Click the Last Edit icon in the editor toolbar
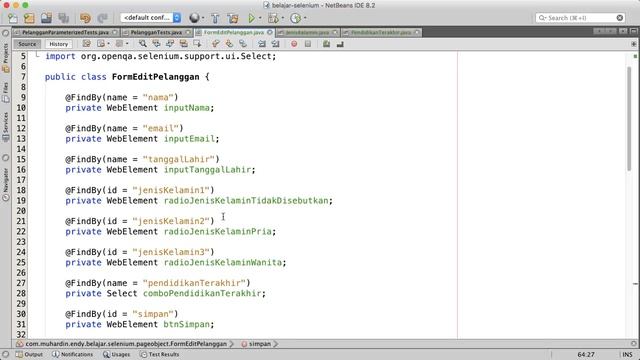Screen dimensions: 640x360 [87, 44]
